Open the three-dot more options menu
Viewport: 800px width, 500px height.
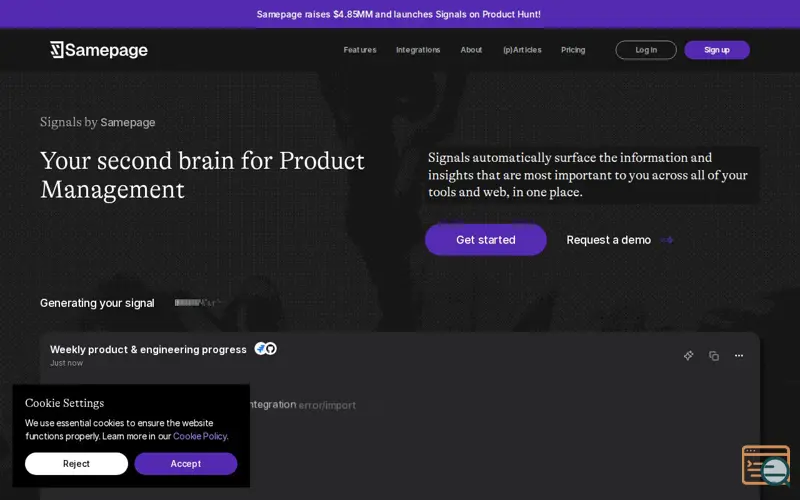(x=739, y=356)
